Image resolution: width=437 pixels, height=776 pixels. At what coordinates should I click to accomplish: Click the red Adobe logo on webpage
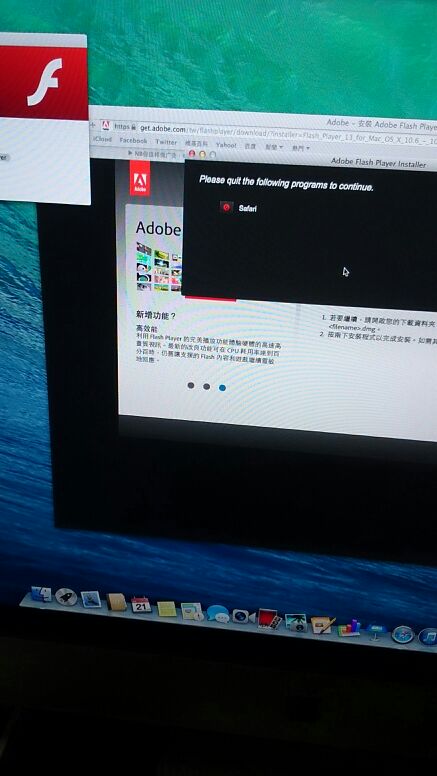pos(140,177)
